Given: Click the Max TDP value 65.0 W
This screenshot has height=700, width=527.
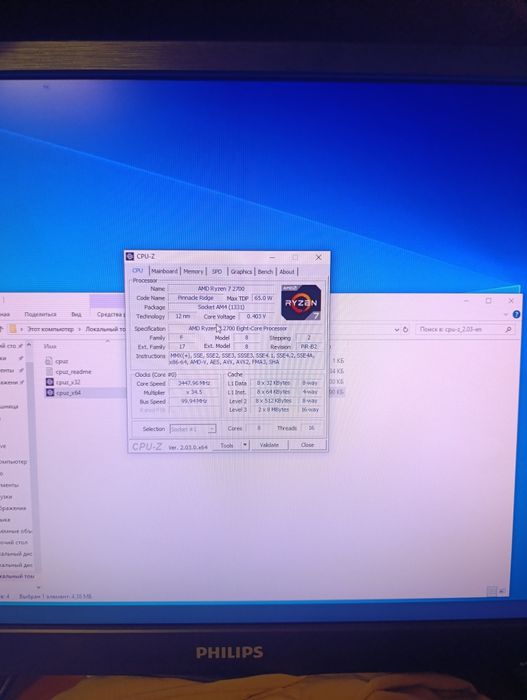Looking at the screenshot, I should pos(264,298).
